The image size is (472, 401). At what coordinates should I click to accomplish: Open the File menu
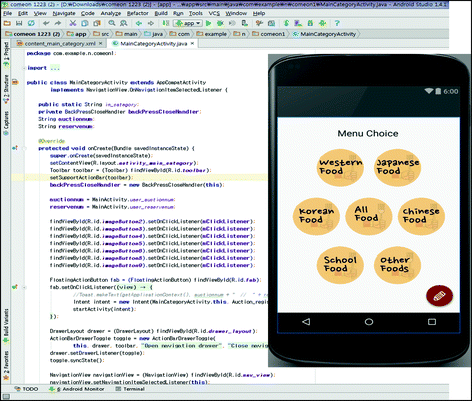pyautogui.click(x=7, y=13)
